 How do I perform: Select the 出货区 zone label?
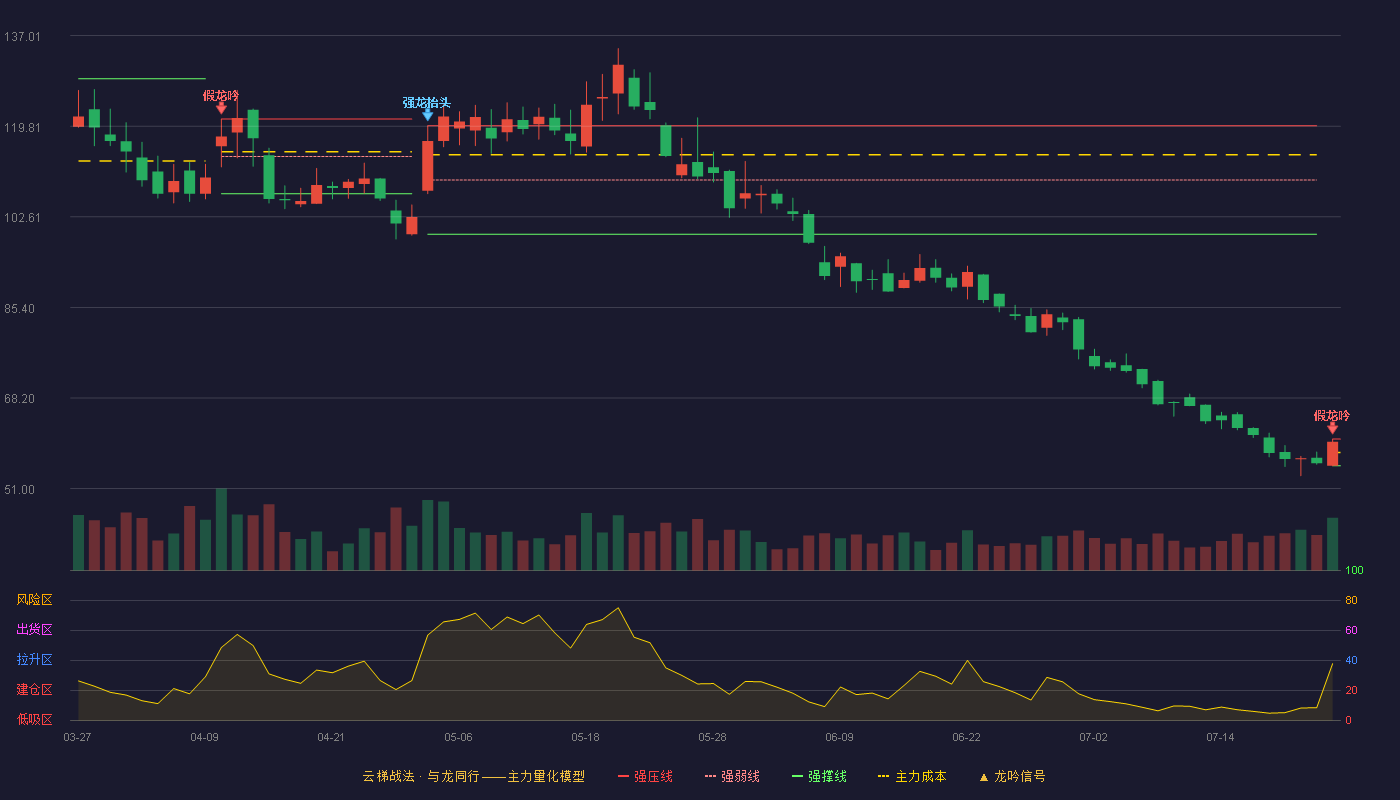[x=34, y=630]
